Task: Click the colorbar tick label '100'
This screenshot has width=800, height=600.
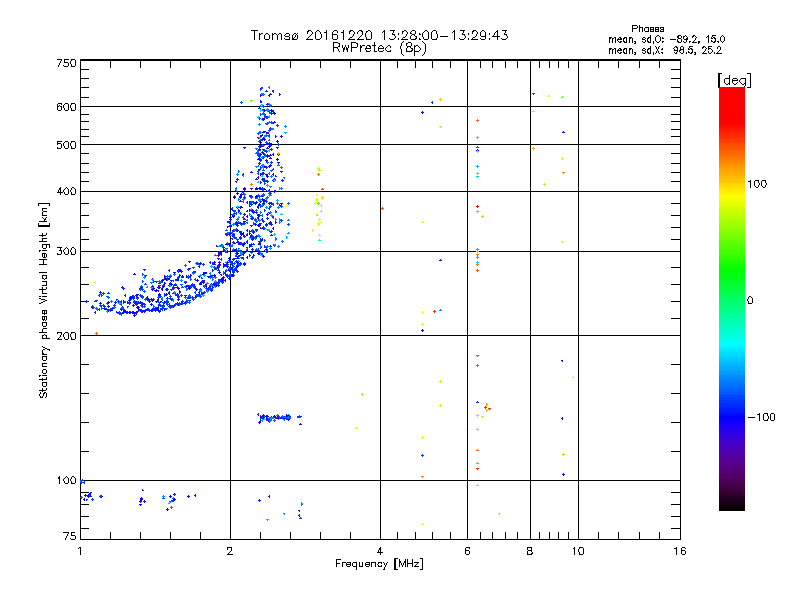Action: pos(757,184)
